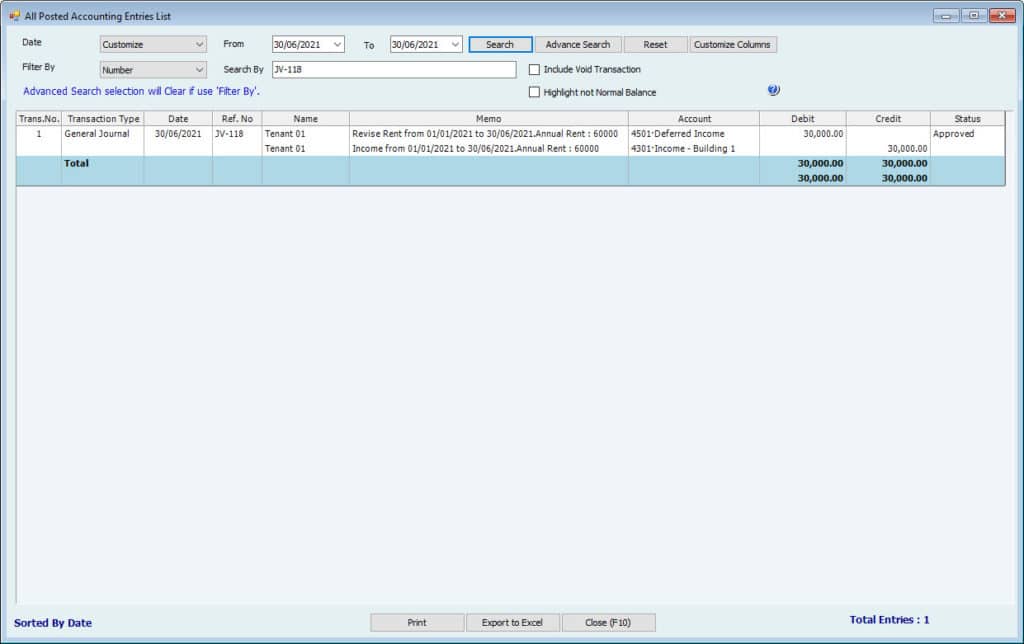Image resolution: width=1024 pixels, height=644 pixels.
Task: Click the Total row label
Action: coord(76,163)
